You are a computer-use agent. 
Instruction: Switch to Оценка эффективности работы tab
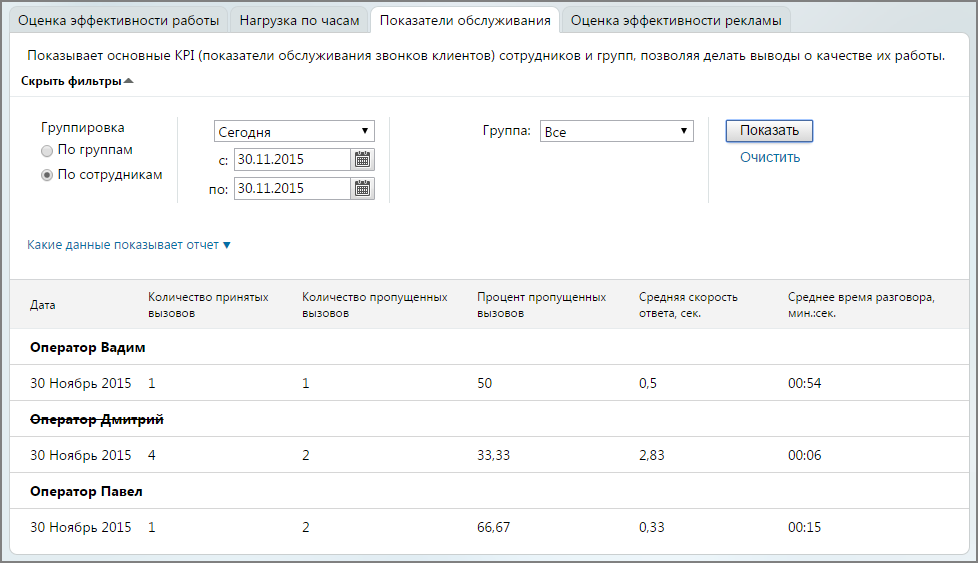coord(119,21)
